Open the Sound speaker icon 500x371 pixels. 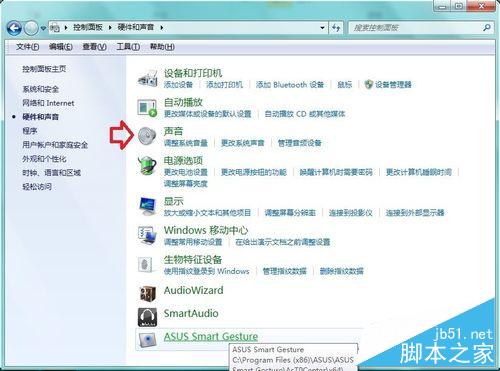click(147, 136)
